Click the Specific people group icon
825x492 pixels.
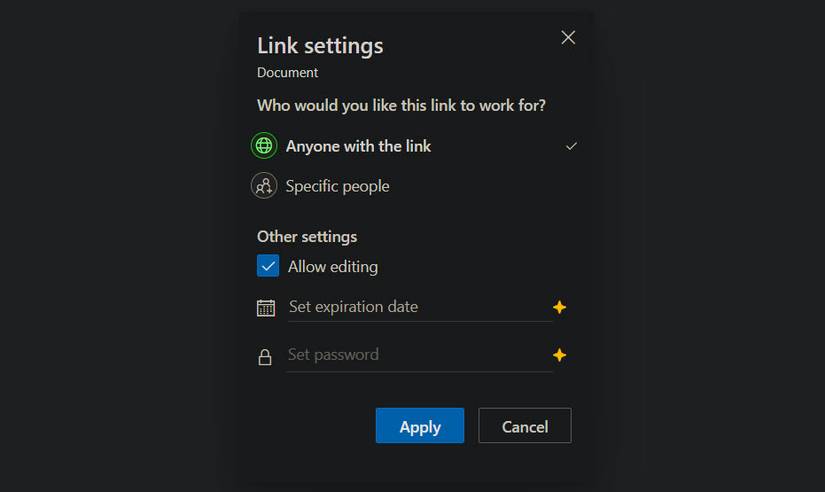point(264,186)
